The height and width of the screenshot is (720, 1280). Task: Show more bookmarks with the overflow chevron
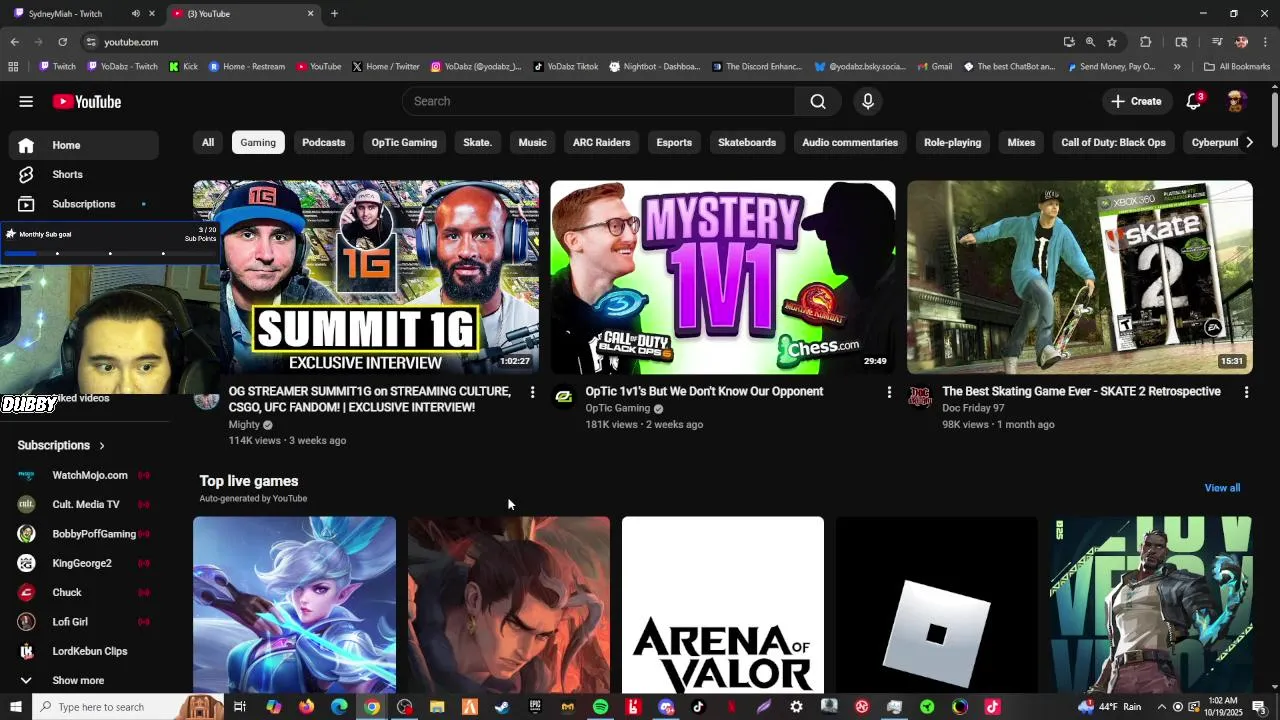pyautogui.click(x=1177, y=67)
